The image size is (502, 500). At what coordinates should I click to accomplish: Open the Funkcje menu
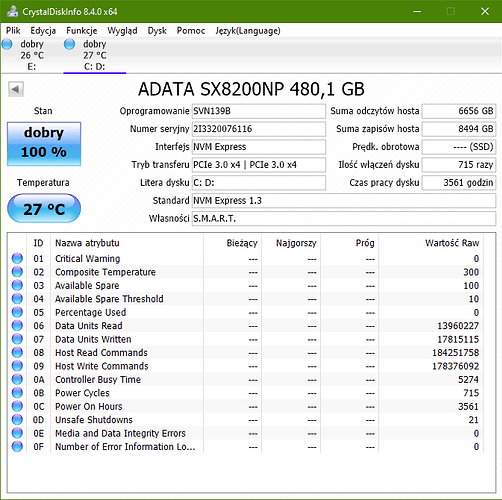click(82, 31)
